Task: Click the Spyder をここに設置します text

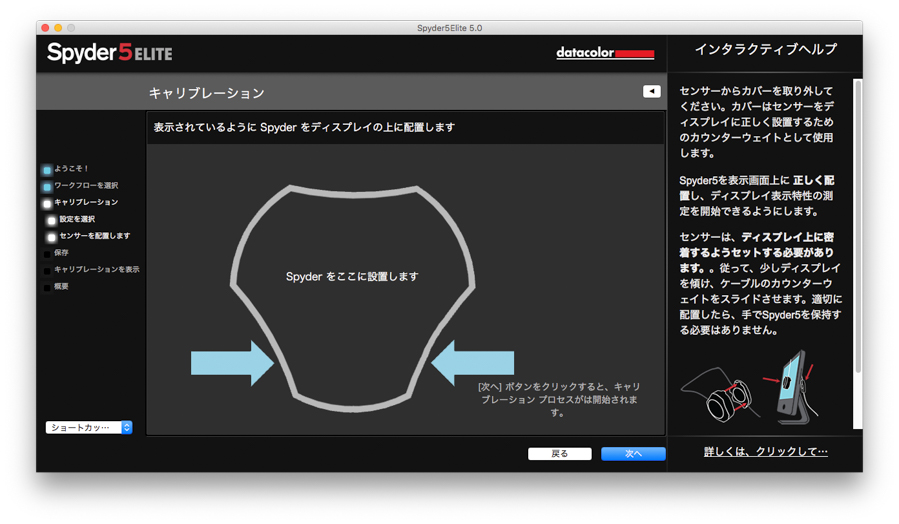Action: coord(352,276)
